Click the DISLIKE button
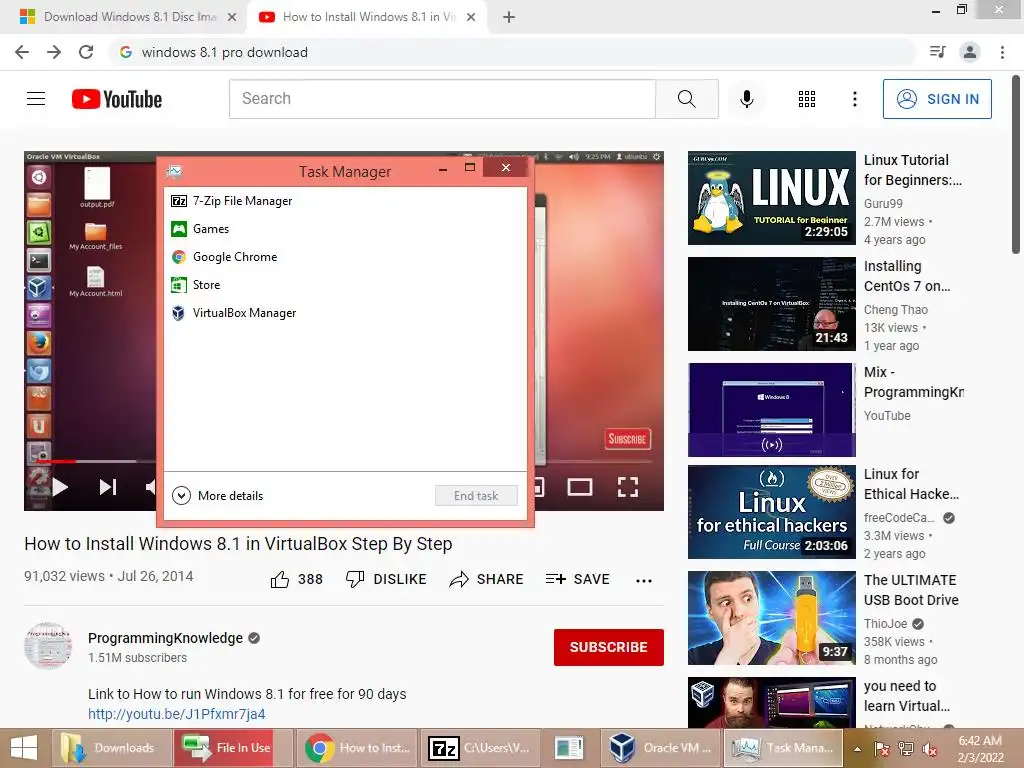Screen dimensions: 1024x768 click(386, 579)
